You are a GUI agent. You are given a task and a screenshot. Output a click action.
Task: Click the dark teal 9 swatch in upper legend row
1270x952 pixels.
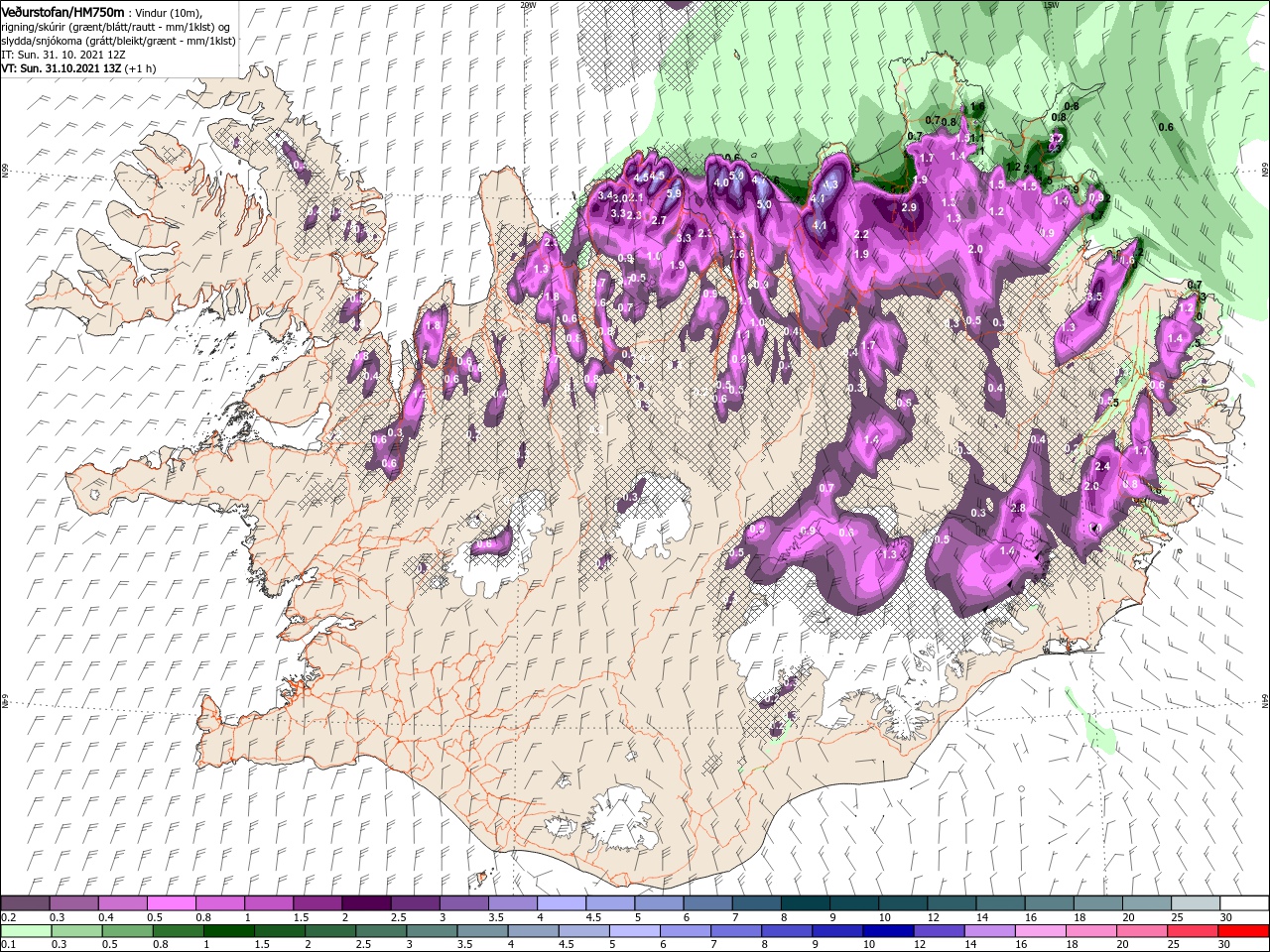(853, 903)
